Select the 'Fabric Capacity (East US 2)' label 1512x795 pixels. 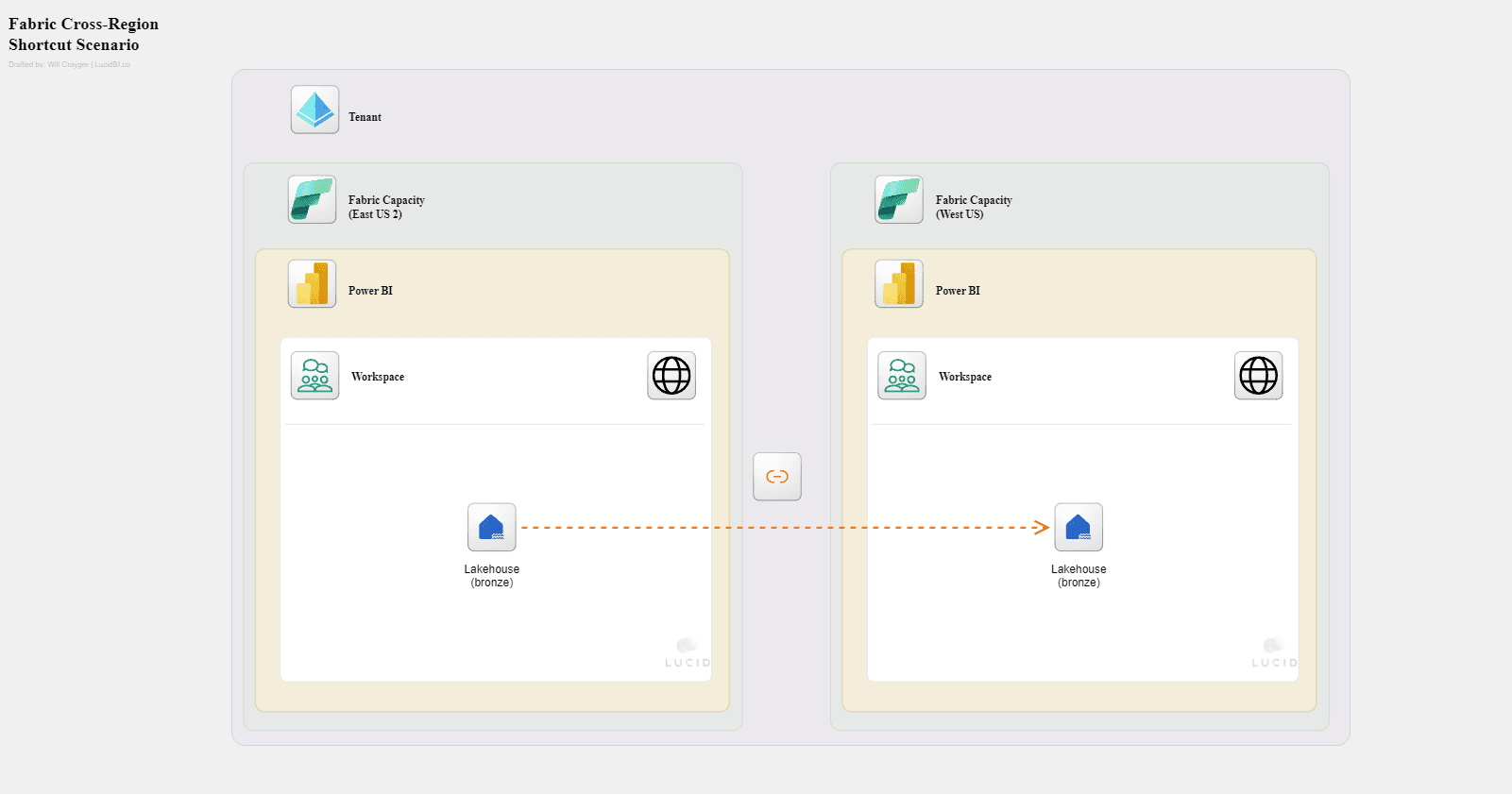[x=386, y=207]
